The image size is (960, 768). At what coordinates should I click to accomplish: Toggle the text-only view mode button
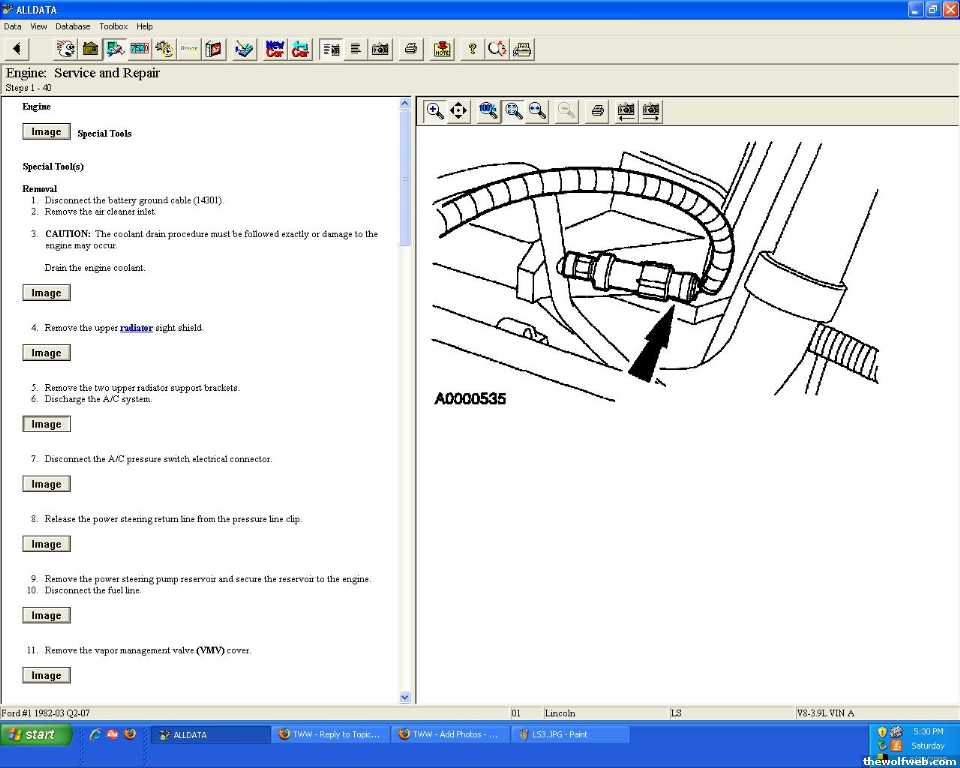pos(355,49)
